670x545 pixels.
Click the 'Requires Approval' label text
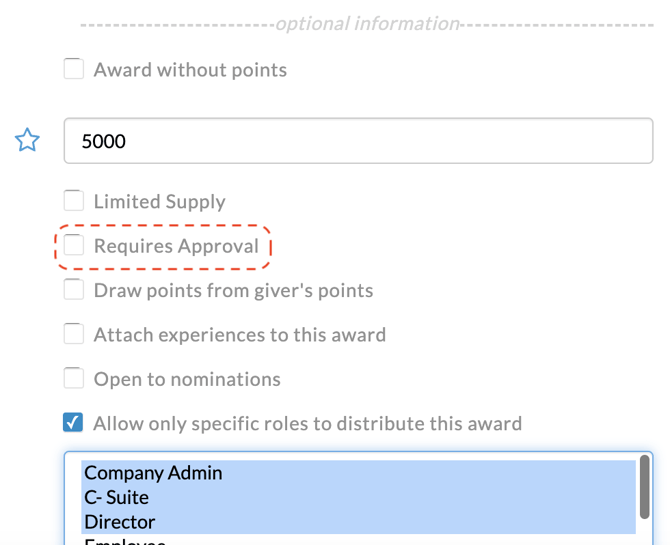point(176,246)
